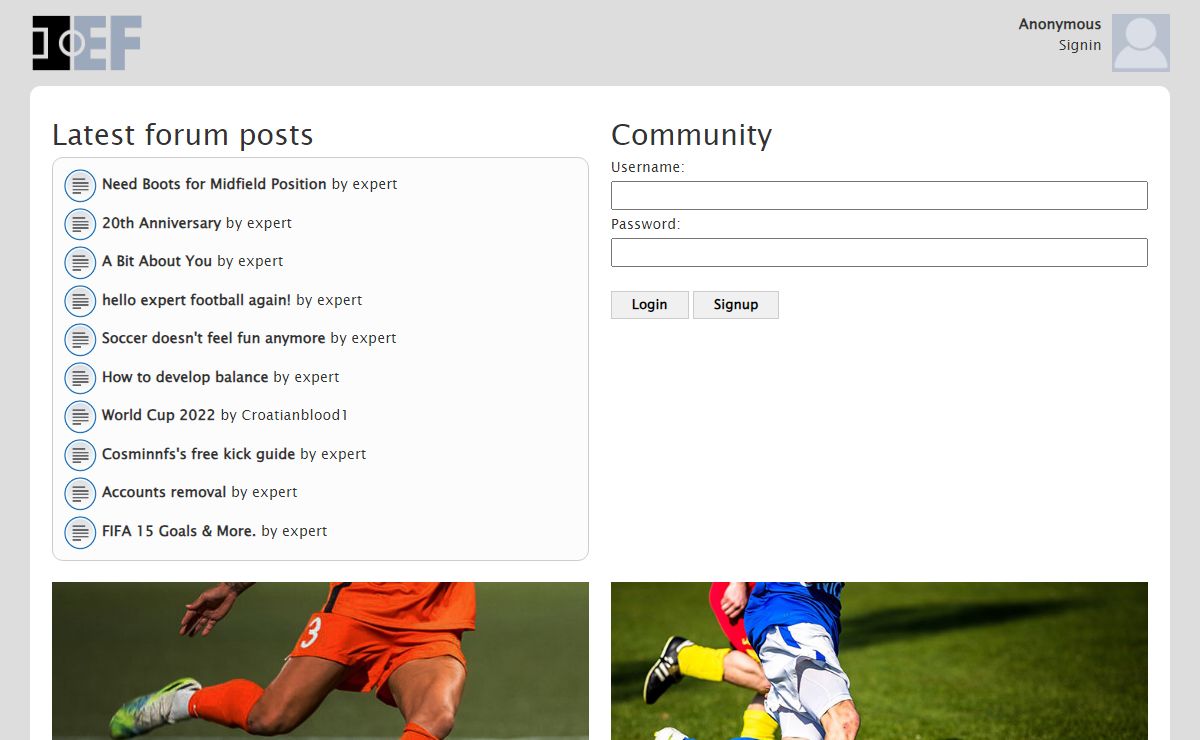Click author Croatianblood1 on World Cup 2022

pyautogui.click(x=295, y=415)
